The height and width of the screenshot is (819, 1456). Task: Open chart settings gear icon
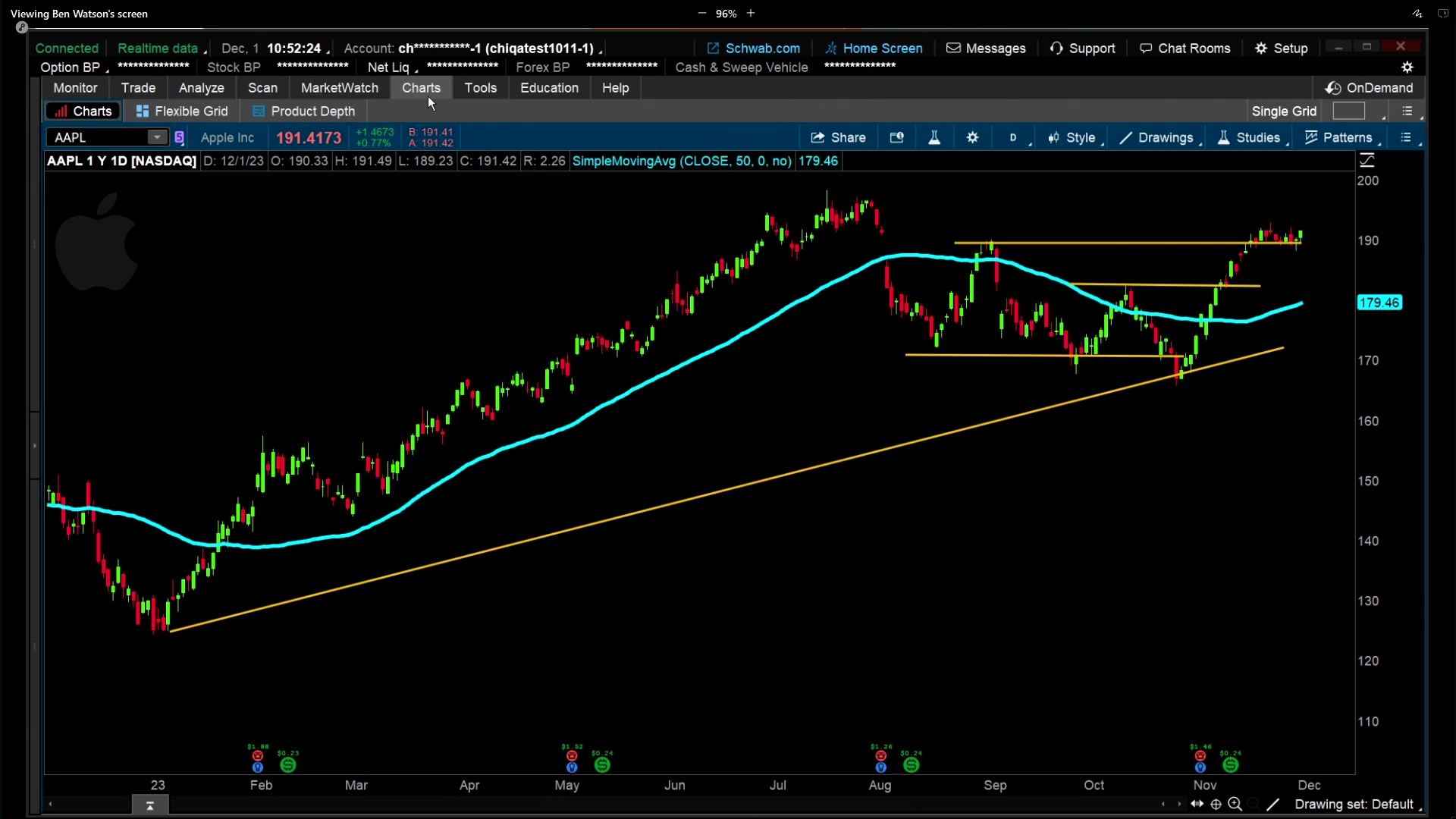[x=973, y=137]
